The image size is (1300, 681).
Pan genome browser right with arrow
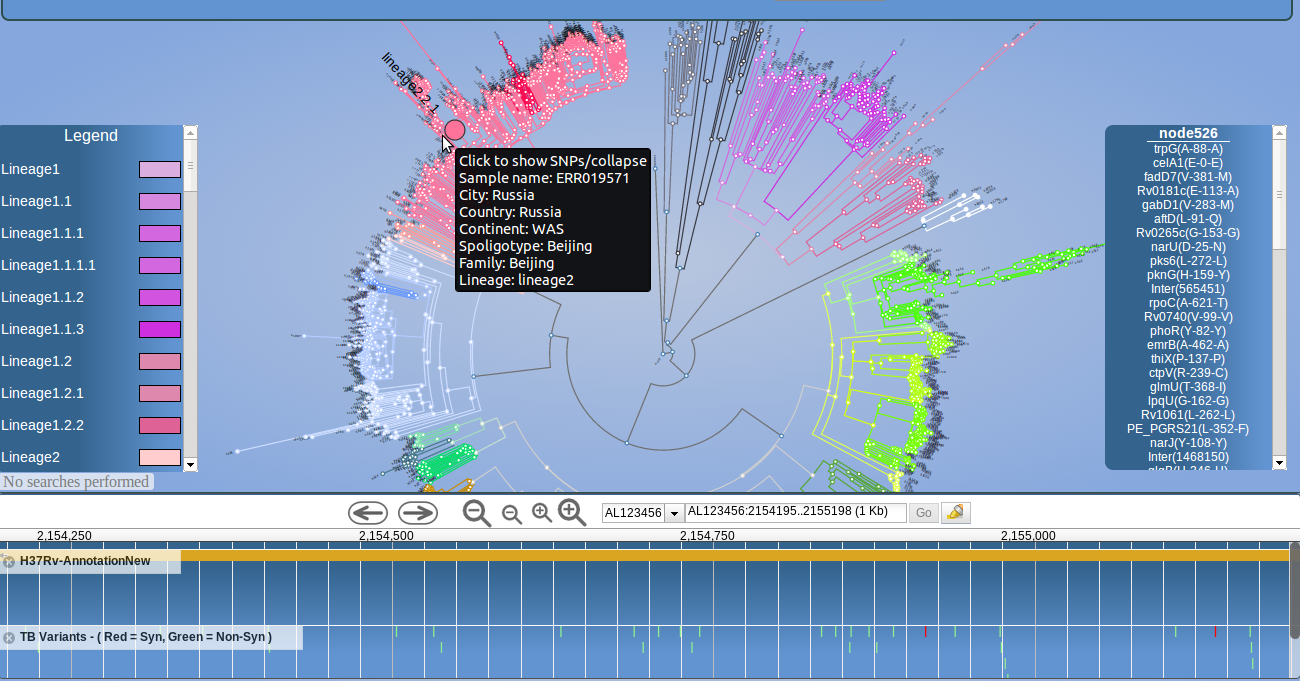pos(417,513)
